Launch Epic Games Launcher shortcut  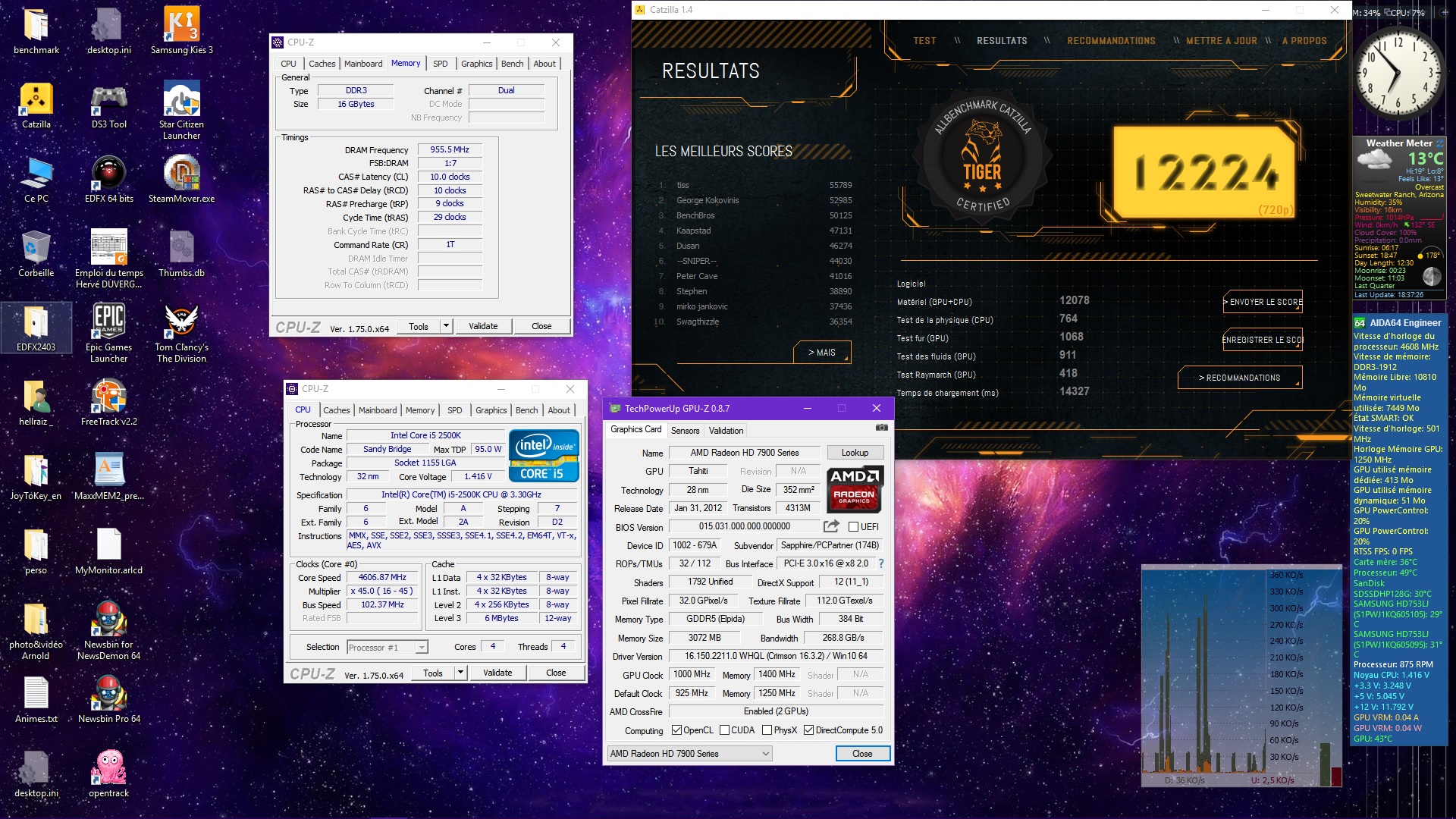point(109,334)
